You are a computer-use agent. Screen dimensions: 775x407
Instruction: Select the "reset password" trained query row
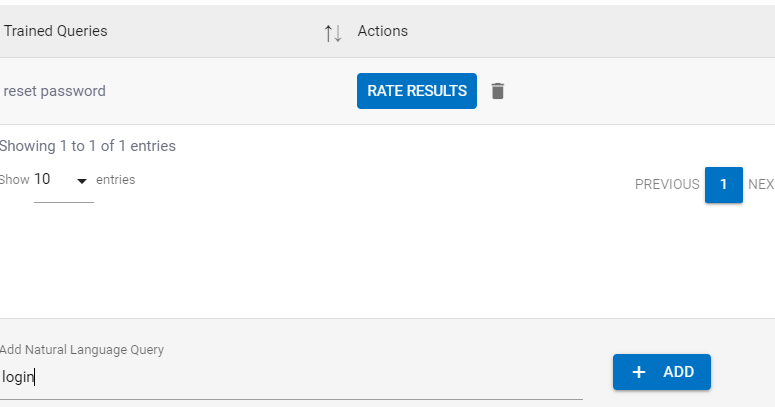point(55,91)
